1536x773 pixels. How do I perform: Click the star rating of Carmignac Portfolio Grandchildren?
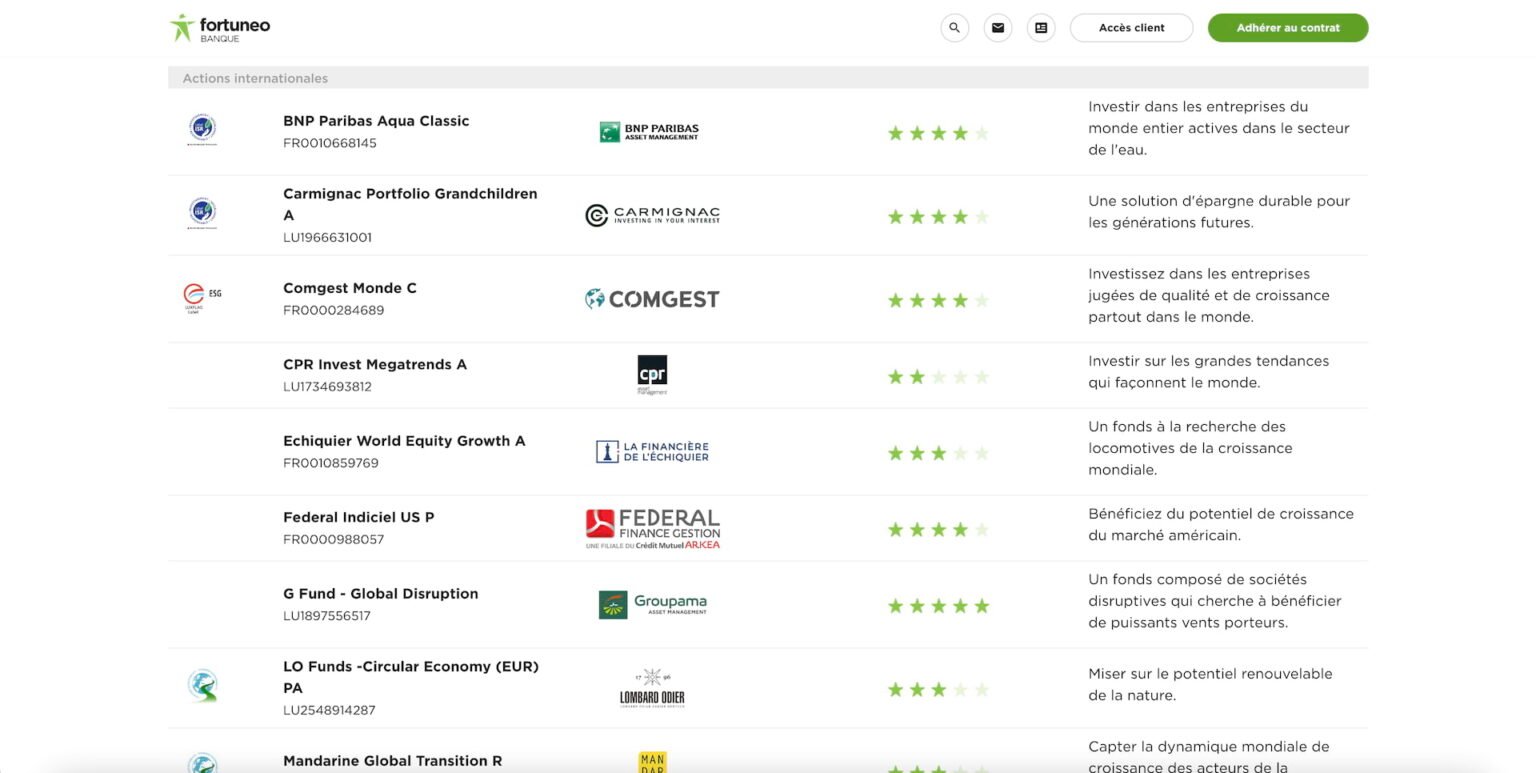click(x=938, y=217)
